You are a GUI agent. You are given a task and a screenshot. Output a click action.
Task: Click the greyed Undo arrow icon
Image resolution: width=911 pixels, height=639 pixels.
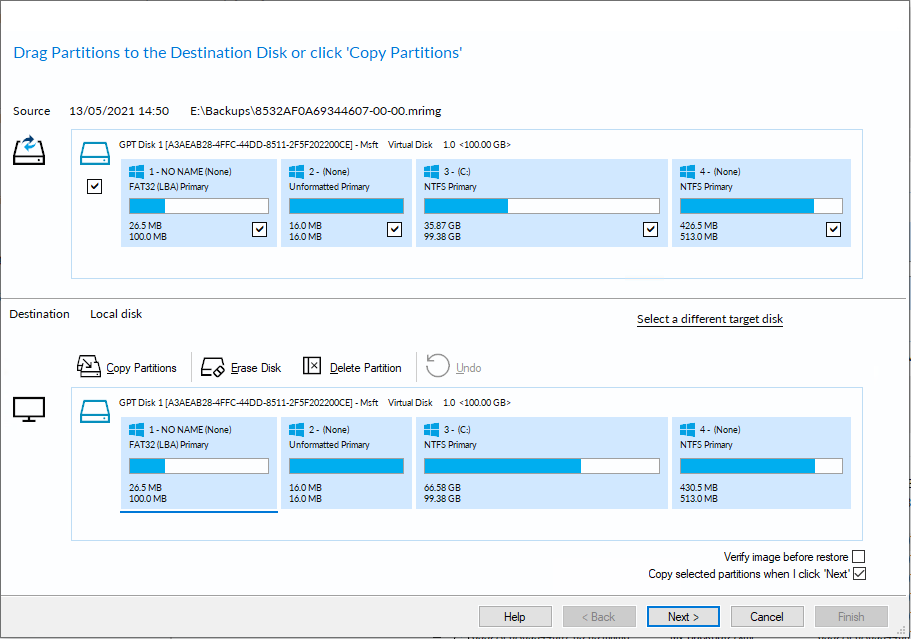pos(437,366)
